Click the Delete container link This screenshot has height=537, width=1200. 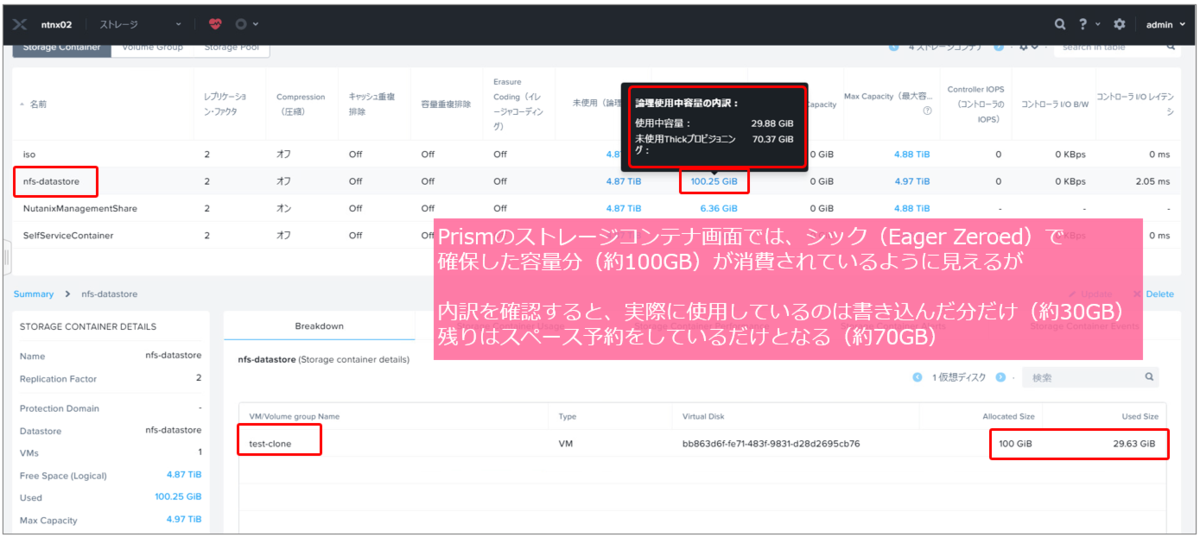pos(1160,294)
